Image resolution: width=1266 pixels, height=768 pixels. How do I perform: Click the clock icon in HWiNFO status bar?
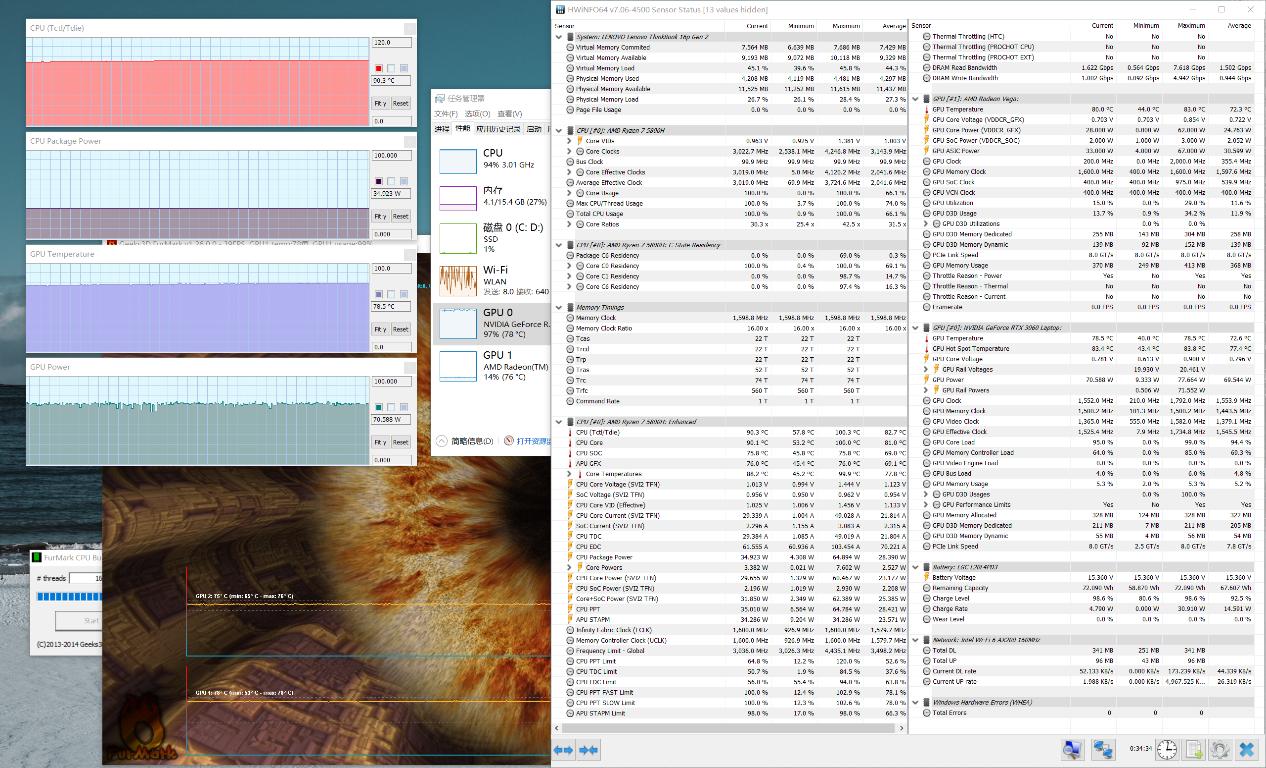click(x=1166, y=749)
